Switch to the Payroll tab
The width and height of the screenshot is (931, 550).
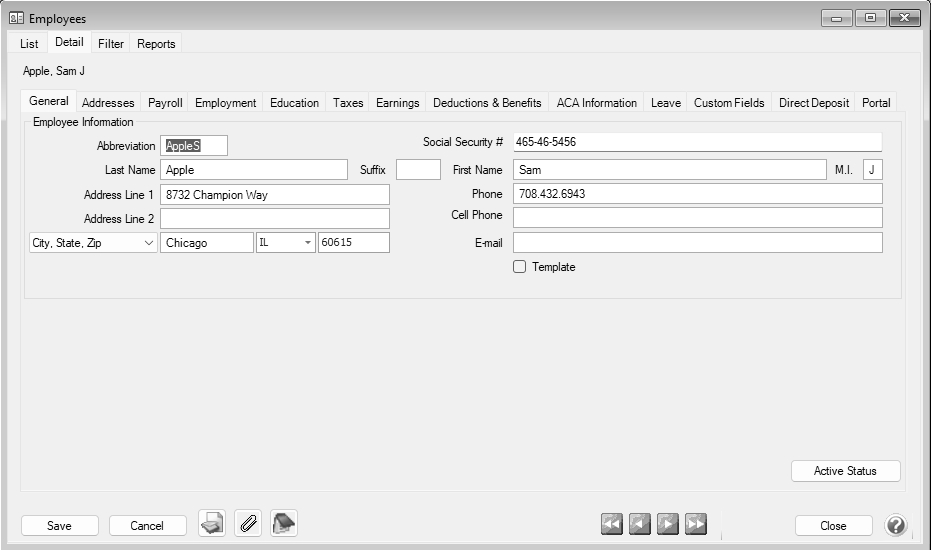pyautogui.click(x=165, y=103)
